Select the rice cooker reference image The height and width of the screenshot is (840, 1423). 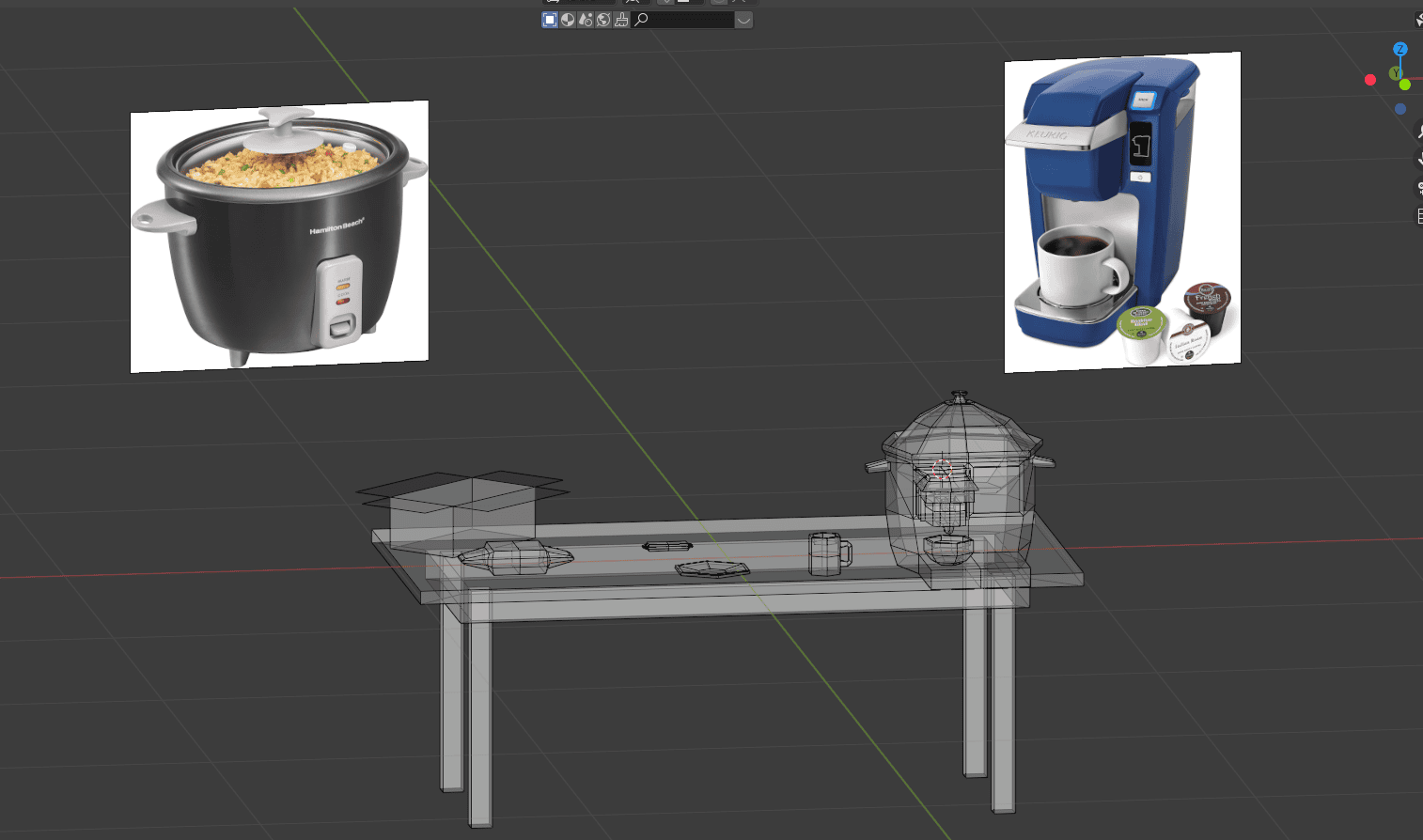point(279,237)
